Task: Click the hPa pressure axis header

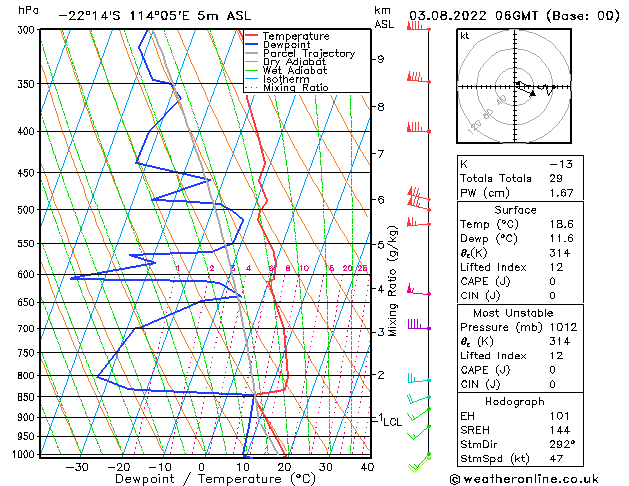Action: [x=28, y=10]
